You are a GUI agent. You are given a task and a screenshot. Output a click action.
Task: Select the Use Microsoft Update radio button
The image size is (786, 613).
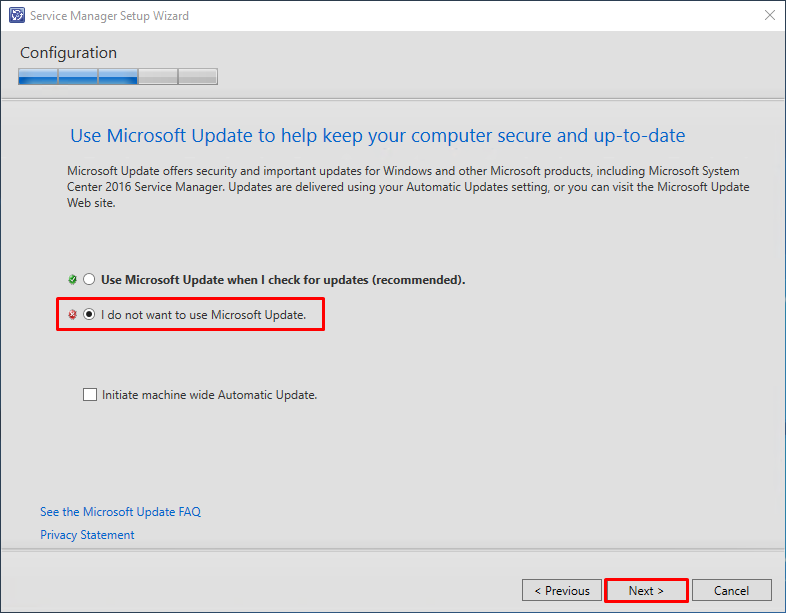(89, 279)
